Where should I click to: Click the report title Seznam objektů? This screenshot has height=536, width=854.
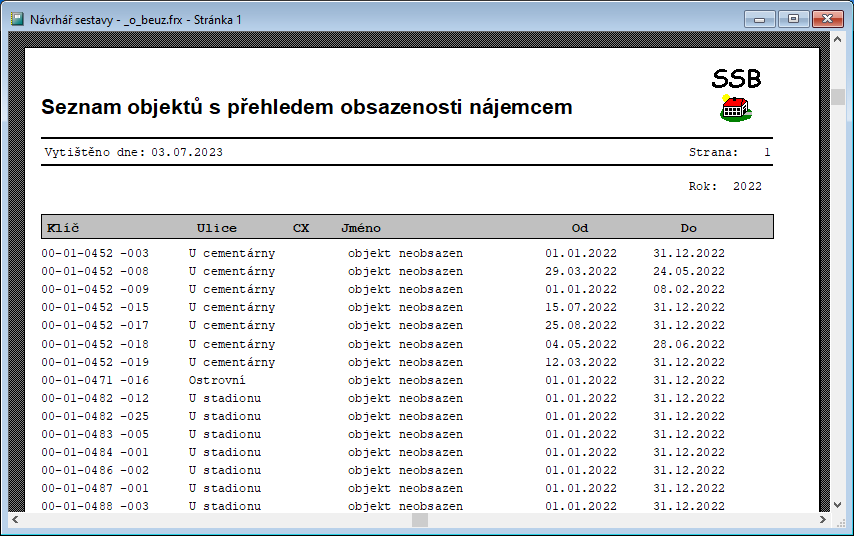pyautogui.click(x=307, y=107)
